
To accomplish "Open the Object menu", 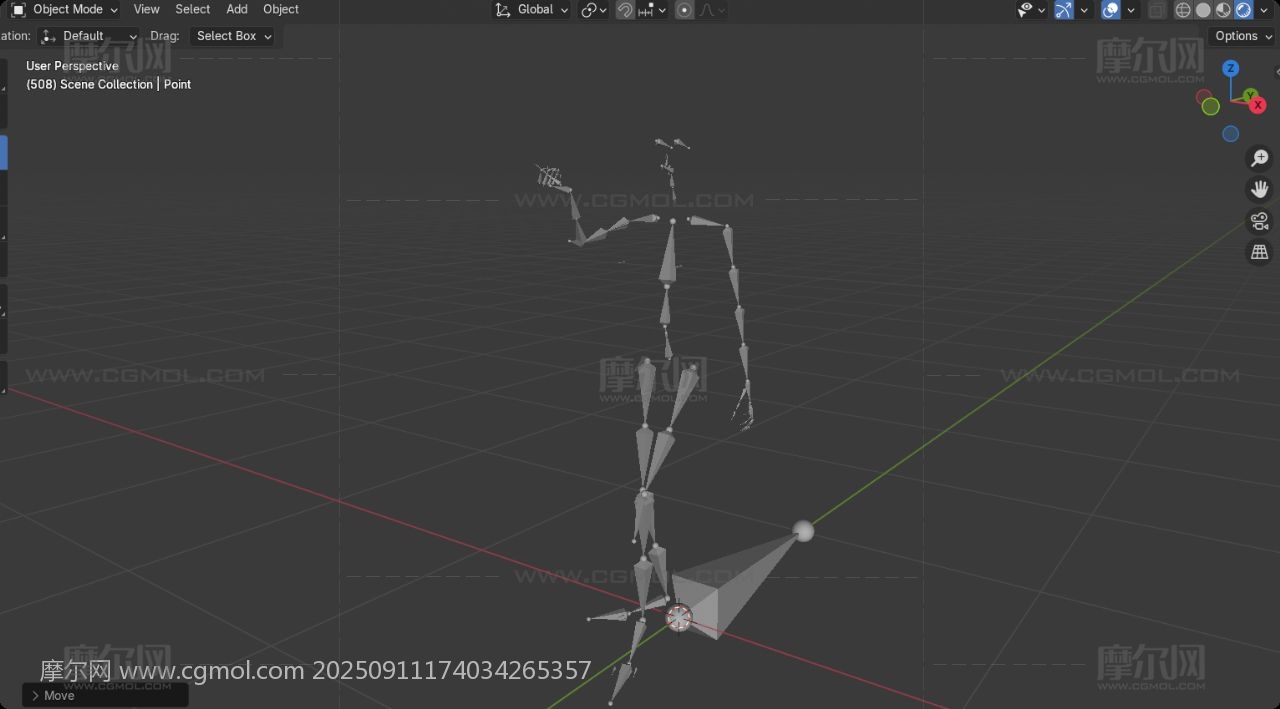I will tap(281, 9).
